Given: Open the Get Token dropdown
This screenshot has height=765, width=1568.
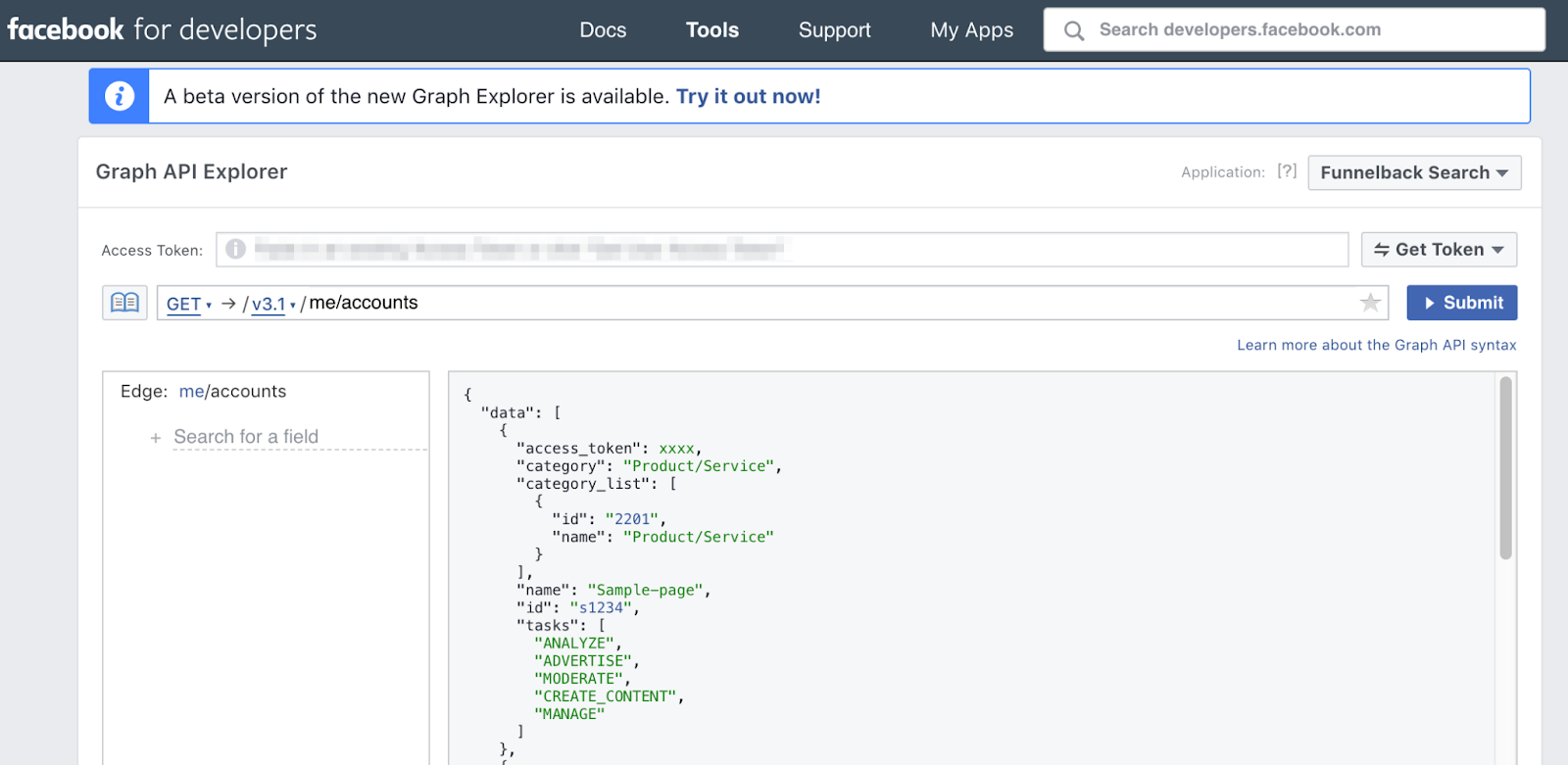Looking at the screenshot, I should click(1439, 250).
